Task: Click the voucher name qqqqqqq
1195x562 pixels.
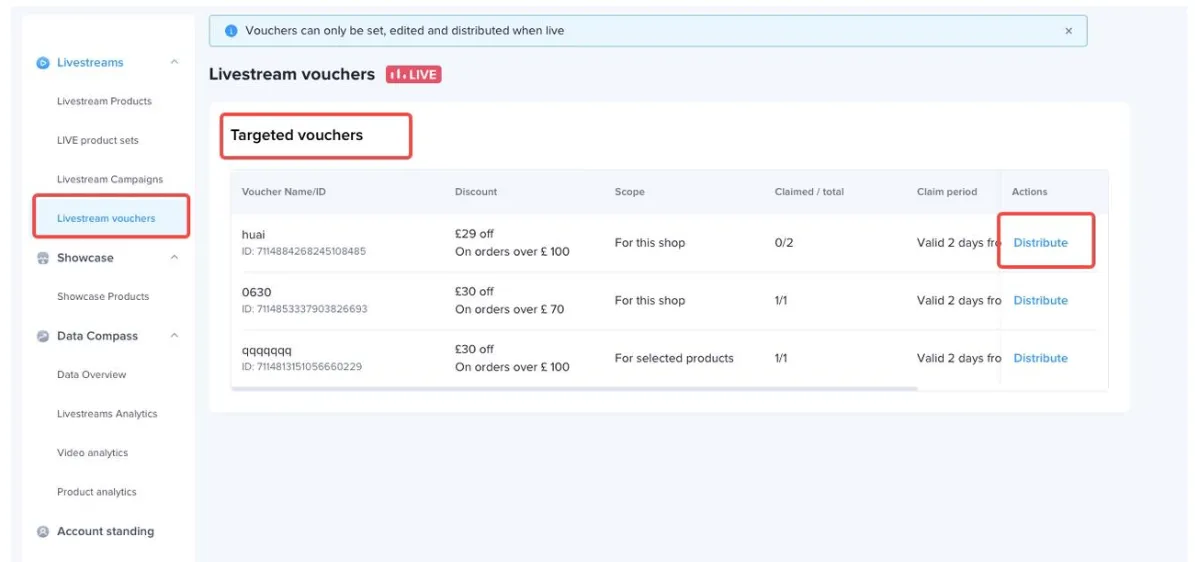Action: (x=267, y=350)
